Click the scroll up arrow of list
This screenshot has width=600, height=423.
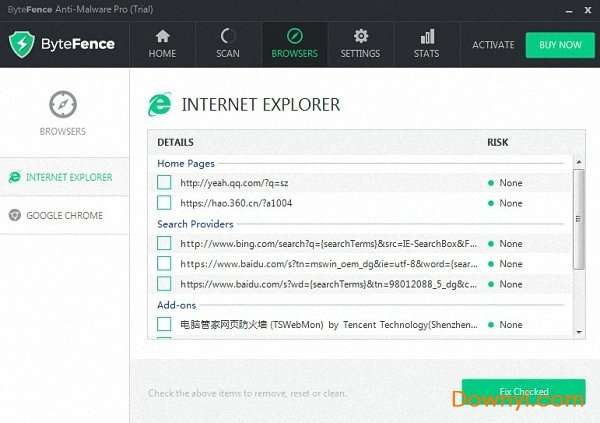point(579,162)
